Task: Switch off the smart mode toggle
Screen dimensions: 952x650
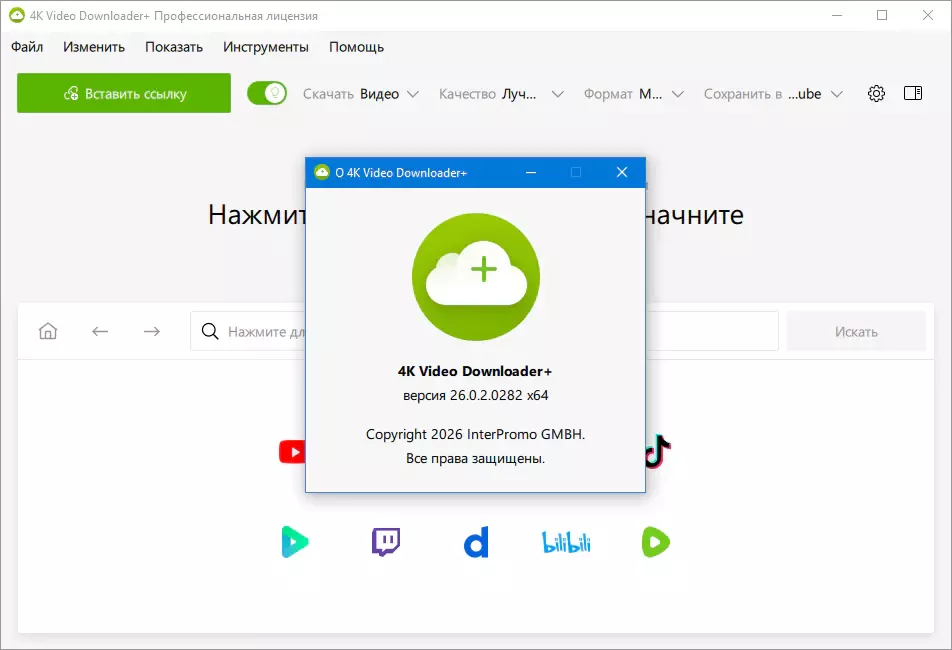Action: tap(266, 92)
